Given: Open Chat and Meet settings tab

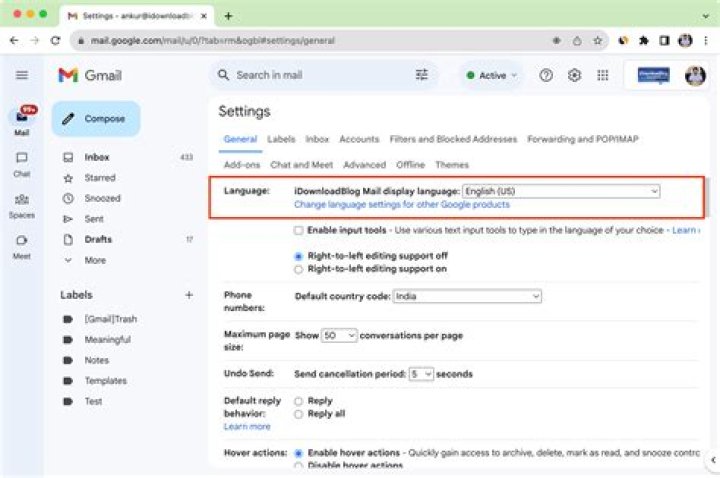Looking at the screenshot, I should click(301, 165).
